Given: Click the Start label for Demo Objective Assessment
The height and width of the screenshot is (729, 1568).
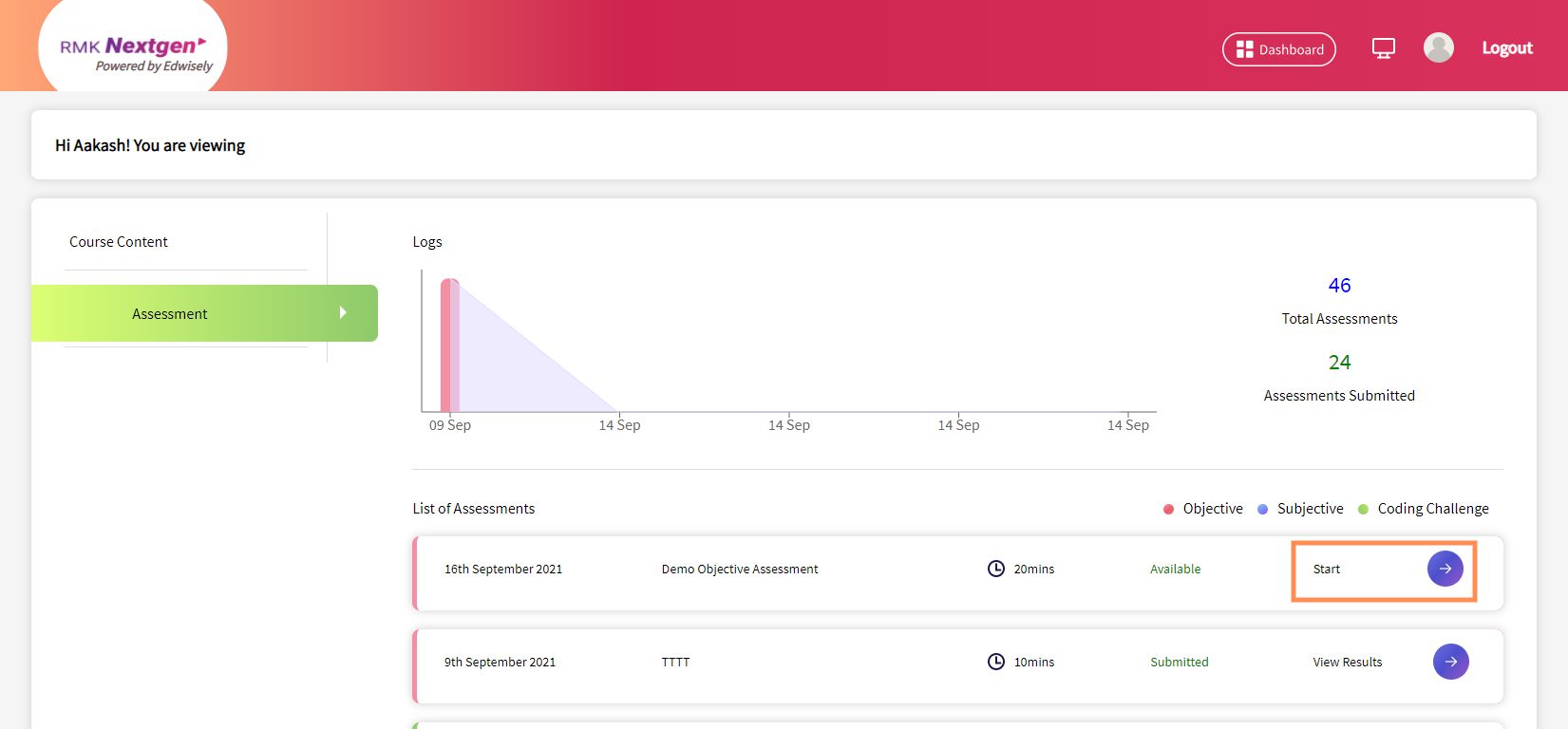Looking at the screenshot, I should click(x=1326, y=570).
